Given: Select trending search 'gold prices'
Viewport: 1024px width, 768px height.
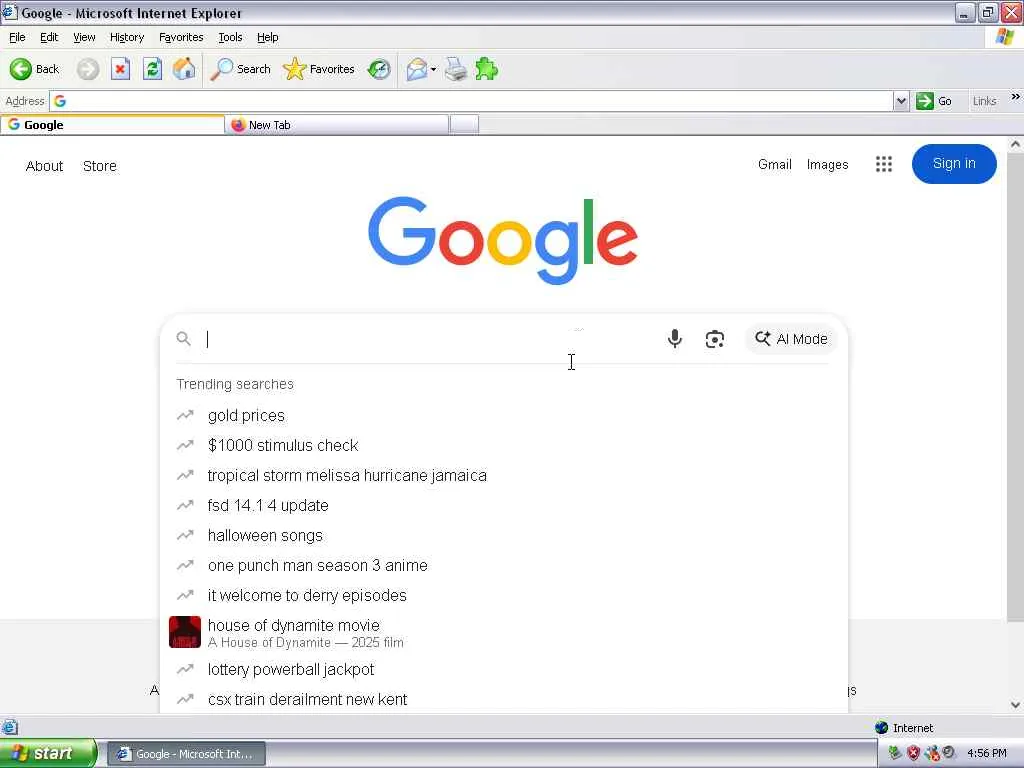Looking at the screenshot, I should (x=504, y=415).
